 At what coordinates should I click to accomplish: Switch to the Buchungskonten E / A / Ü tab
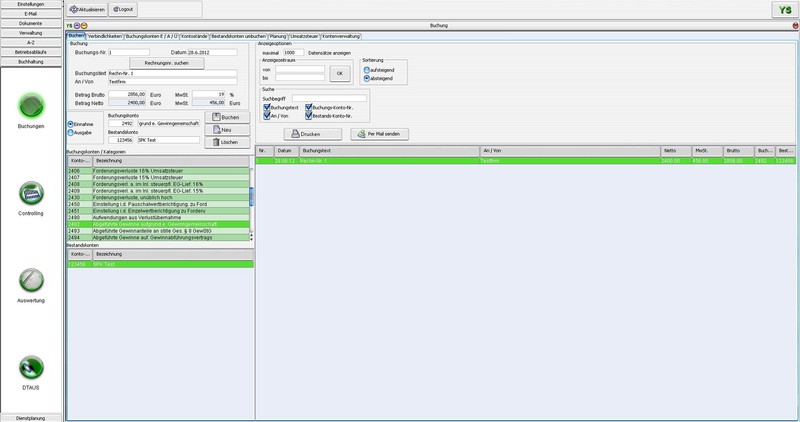[x=152, y=36]
